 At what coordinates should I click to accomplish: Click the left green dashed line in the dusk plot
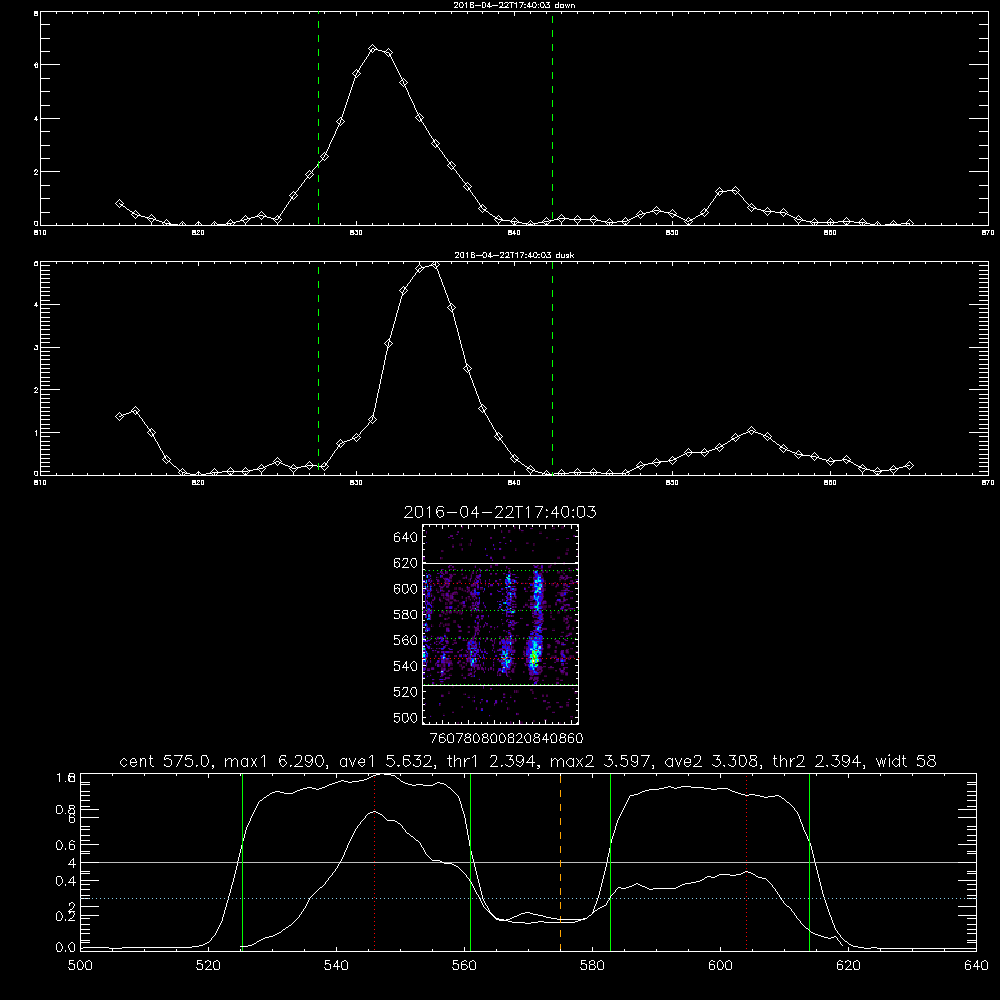[318, 368]
